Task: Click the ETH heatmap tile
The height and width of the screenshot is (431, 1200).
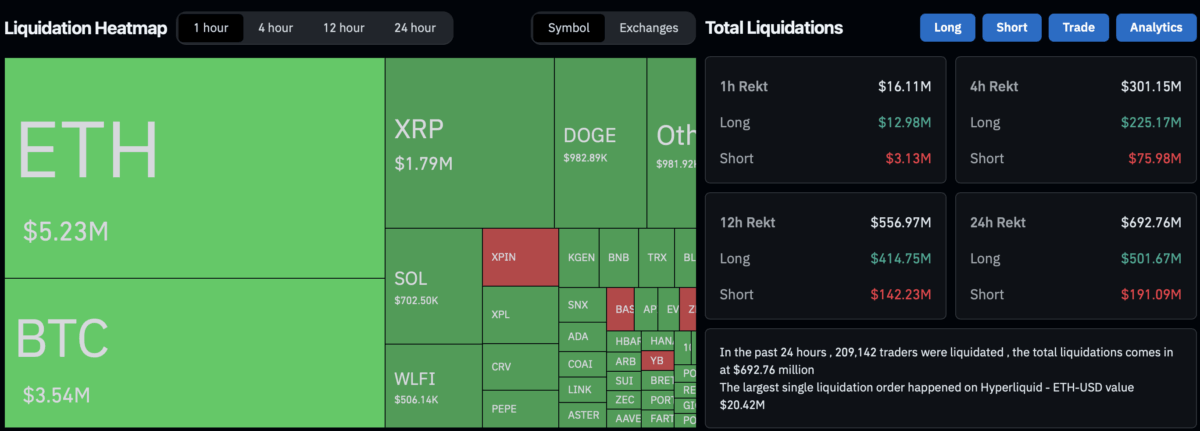Action: click(195, 168)
